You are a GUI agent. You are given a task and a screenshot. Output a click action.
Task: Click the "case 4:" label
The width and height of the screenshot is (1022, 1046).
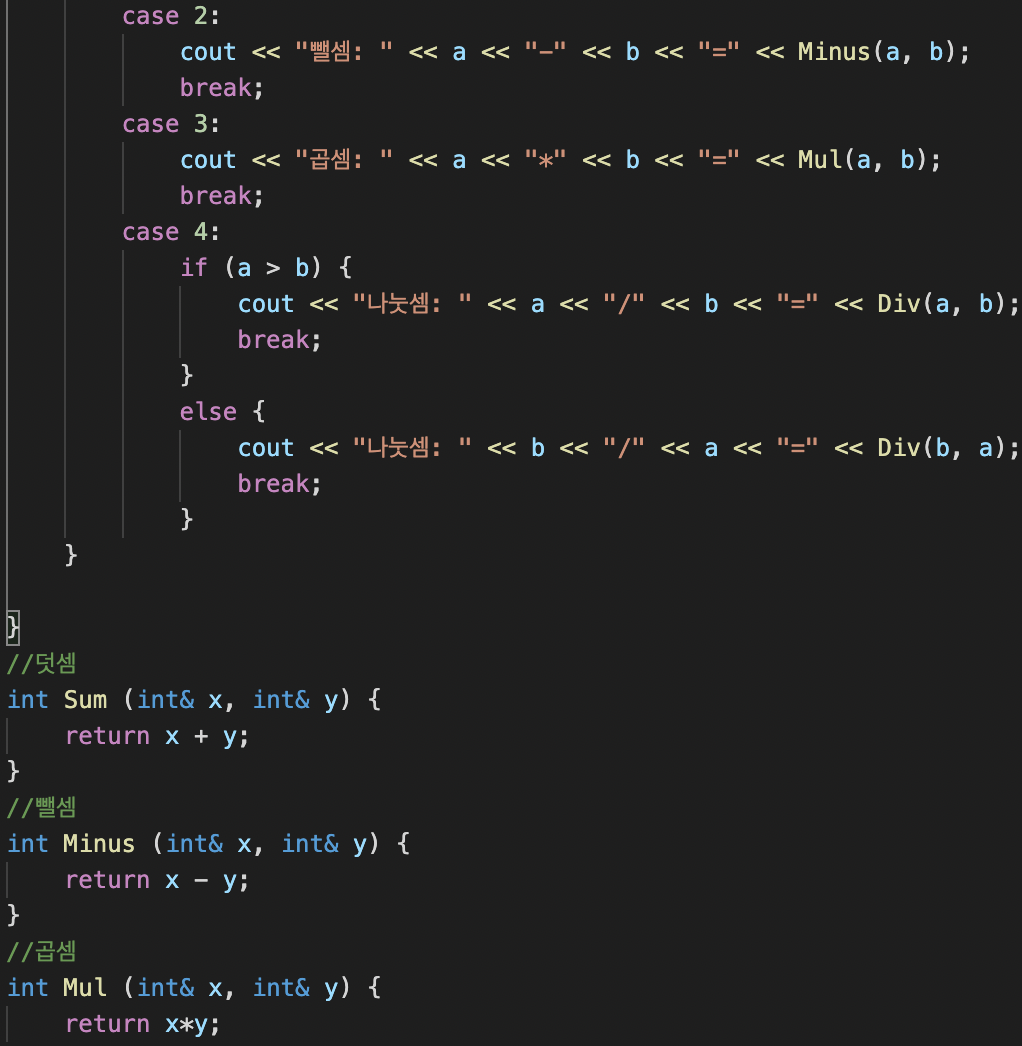(x=171, y=232)
